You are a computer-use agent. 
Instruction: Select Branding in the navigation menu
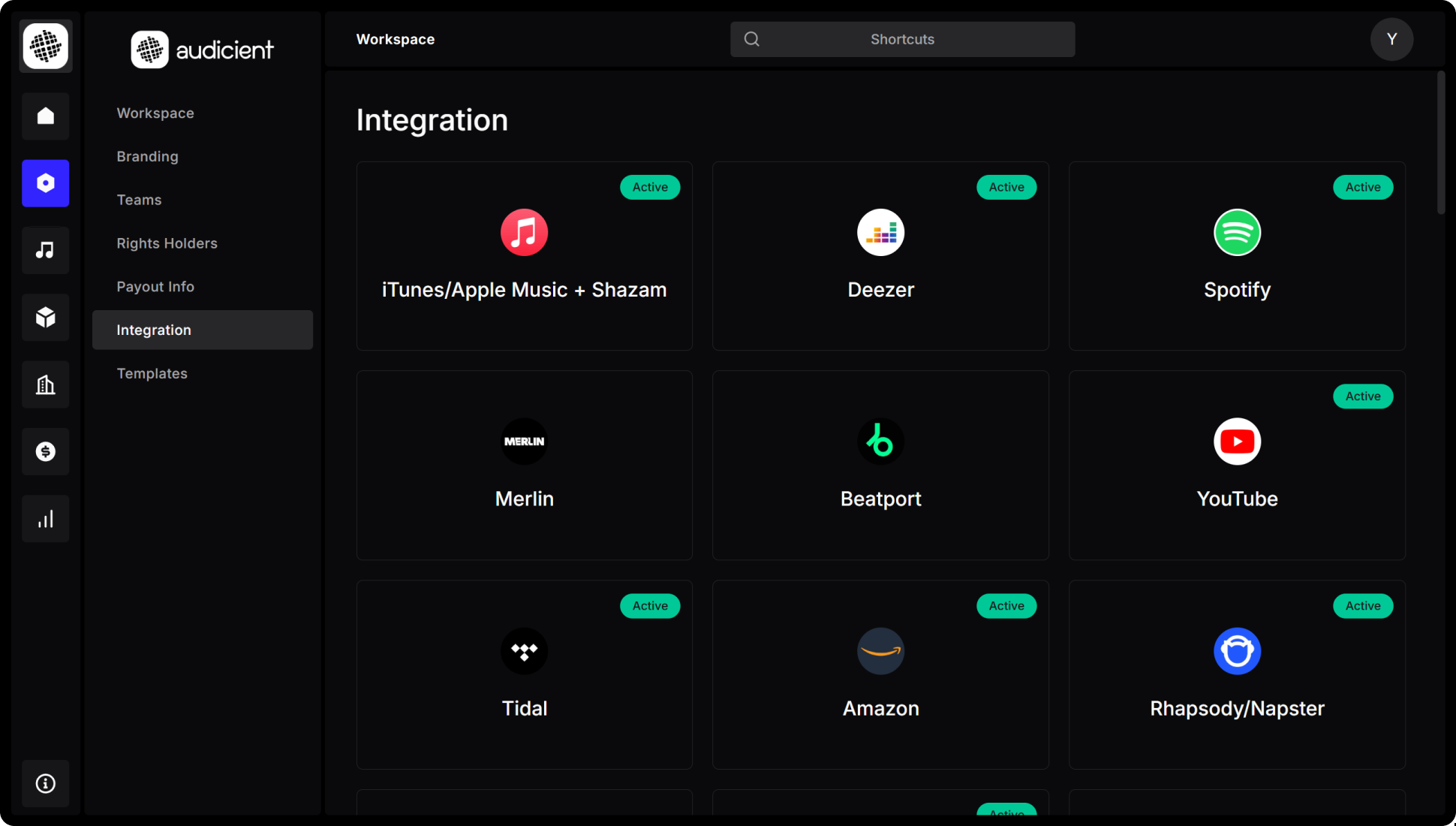tap(147, 156)
